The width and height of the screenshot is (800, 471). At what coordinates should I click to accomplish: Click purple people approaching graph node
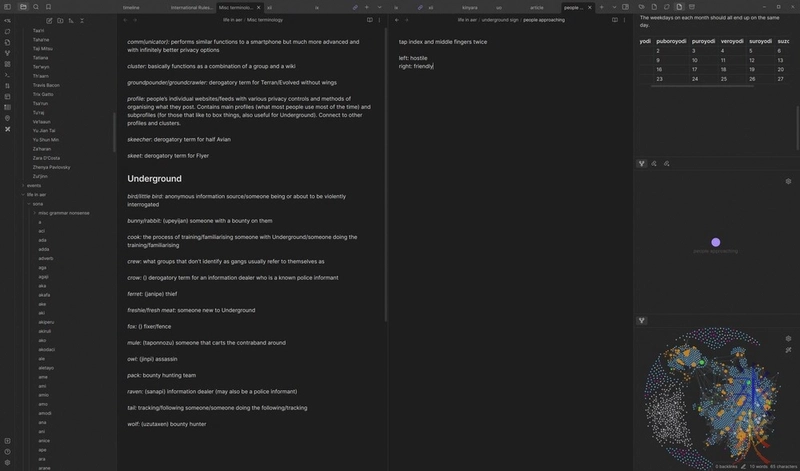pyautogui.click(x=716, y=242)
